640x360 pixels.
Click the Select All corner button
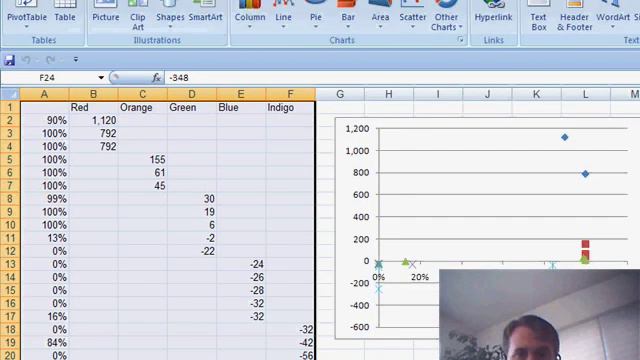tap(10, 94)
